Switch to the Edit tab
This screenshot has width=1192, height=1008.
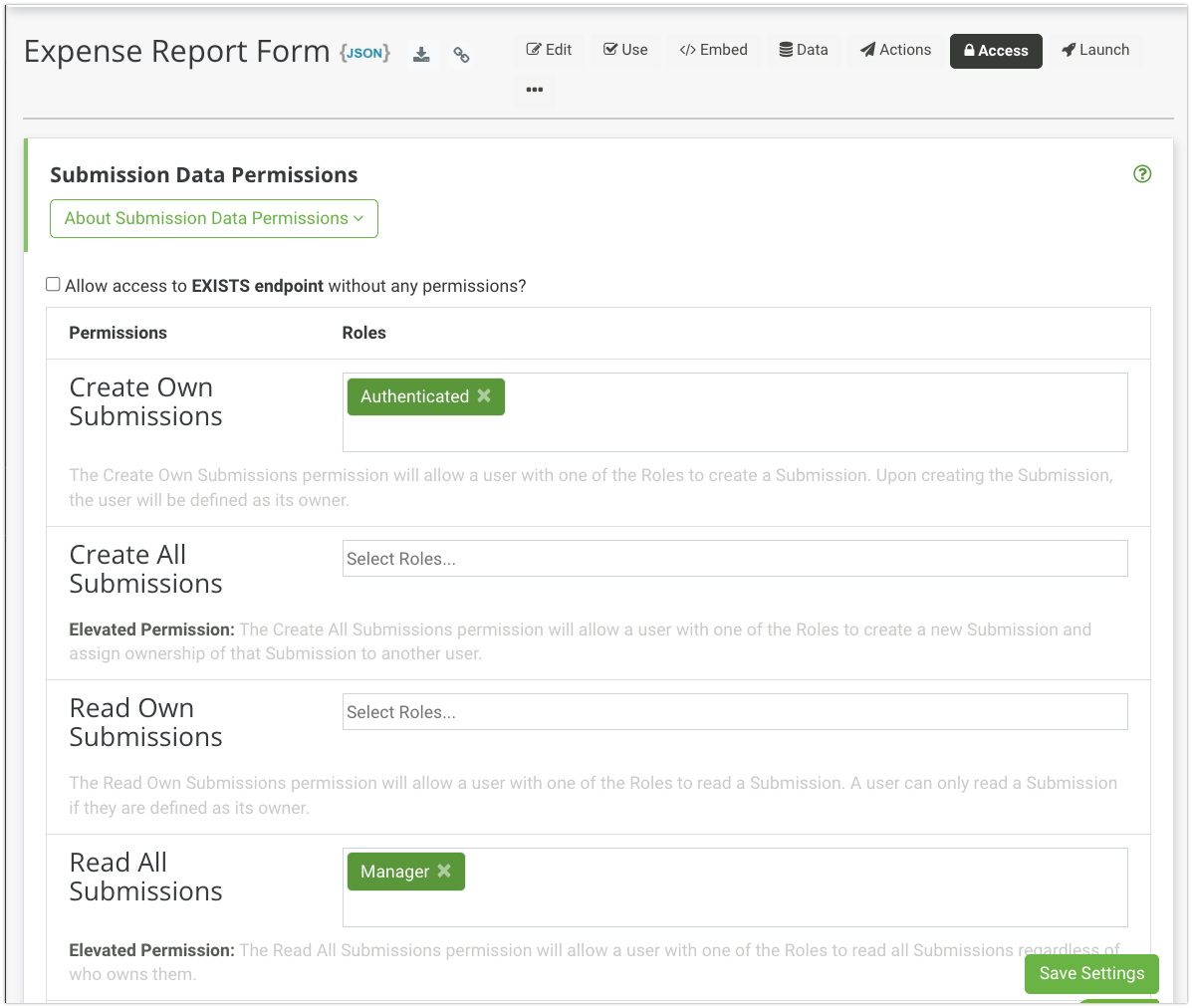coord(549,50)
